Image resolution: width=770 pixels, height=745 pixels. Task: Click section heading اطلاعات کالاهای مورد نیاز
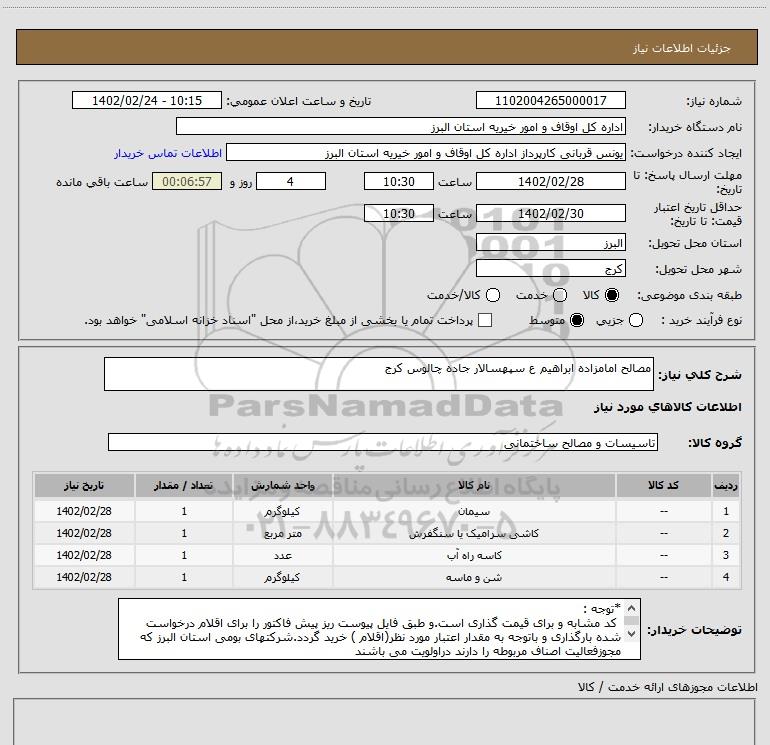click(667, 407)
